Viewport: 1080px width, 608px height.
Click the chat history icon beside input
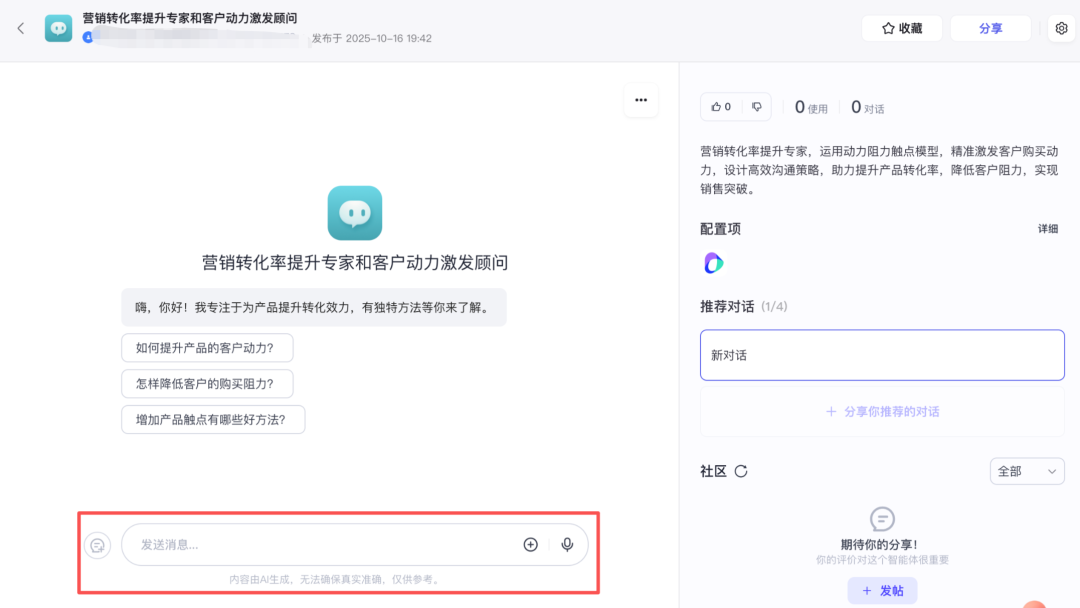coord(97,545)
